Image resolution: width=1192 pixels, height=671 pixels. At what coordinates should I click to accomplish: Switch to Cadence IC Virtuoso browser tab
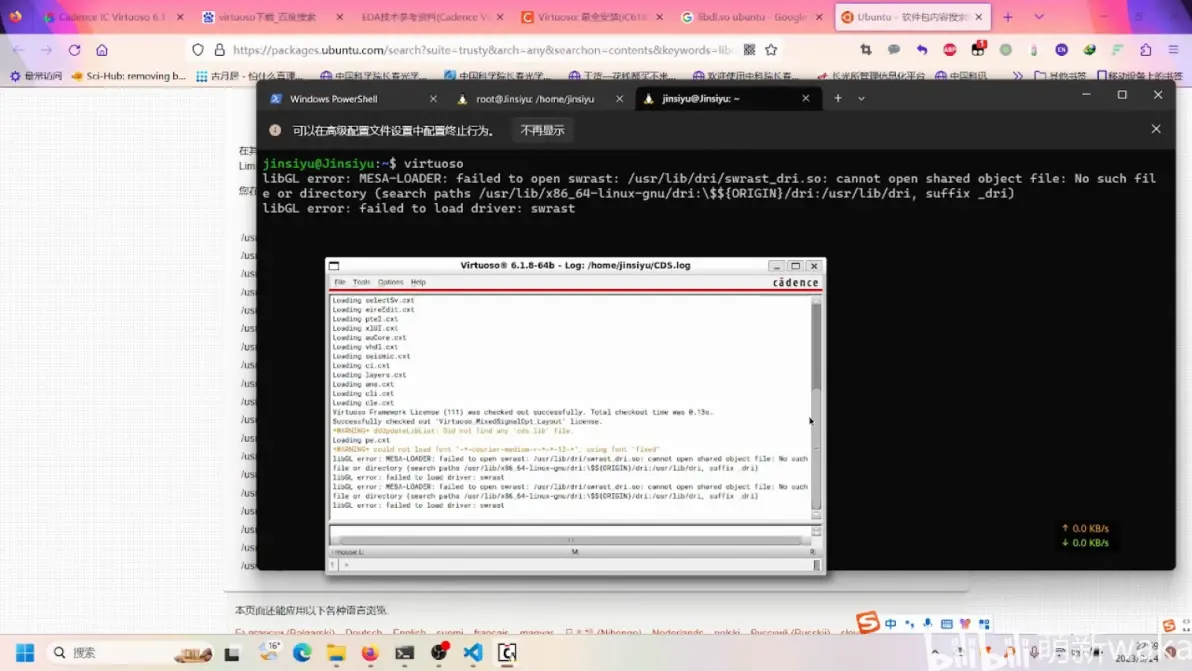click(x=113, y=17)
